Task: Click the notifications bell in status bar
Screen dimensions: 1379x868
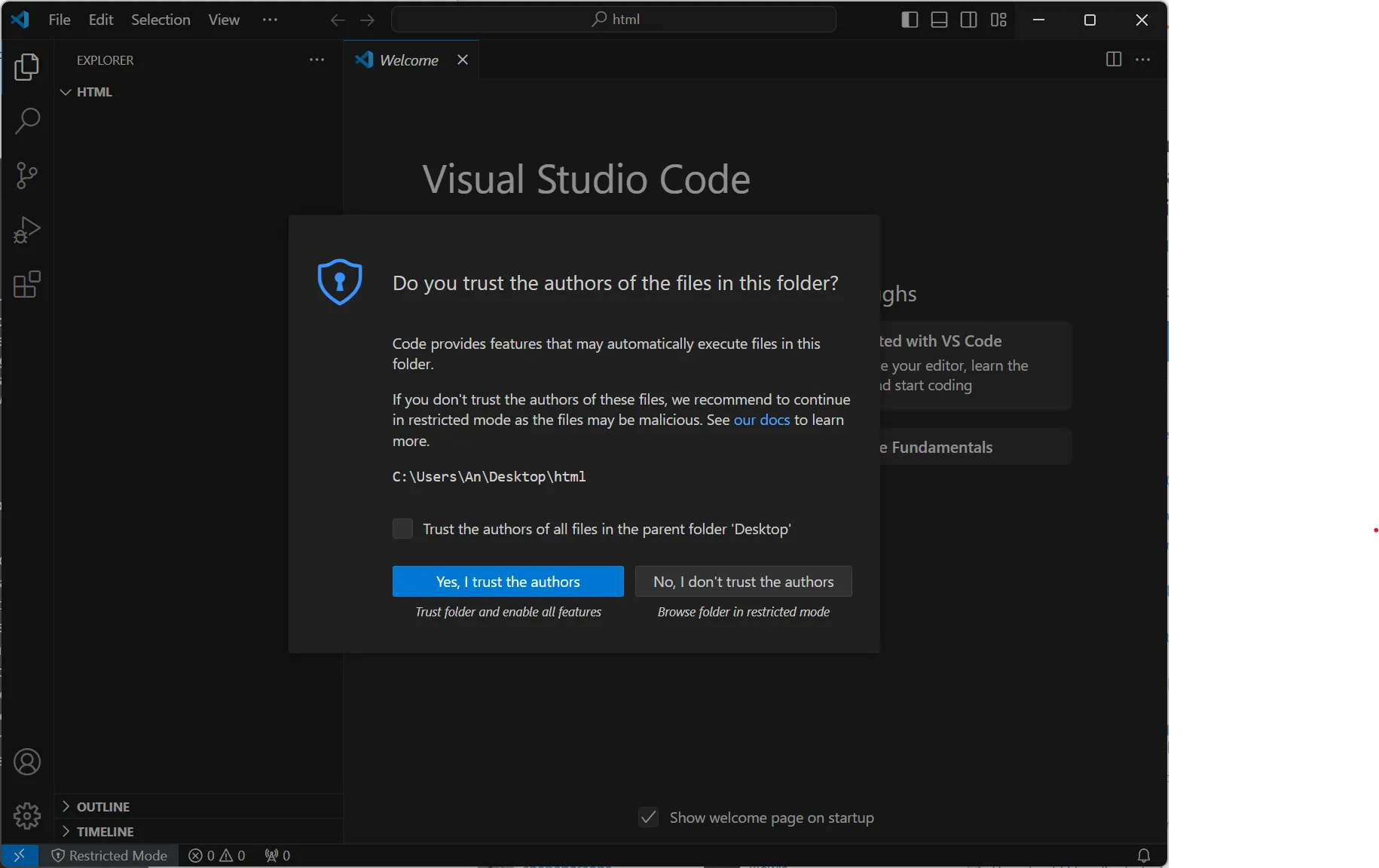Action: point(1143,855)
